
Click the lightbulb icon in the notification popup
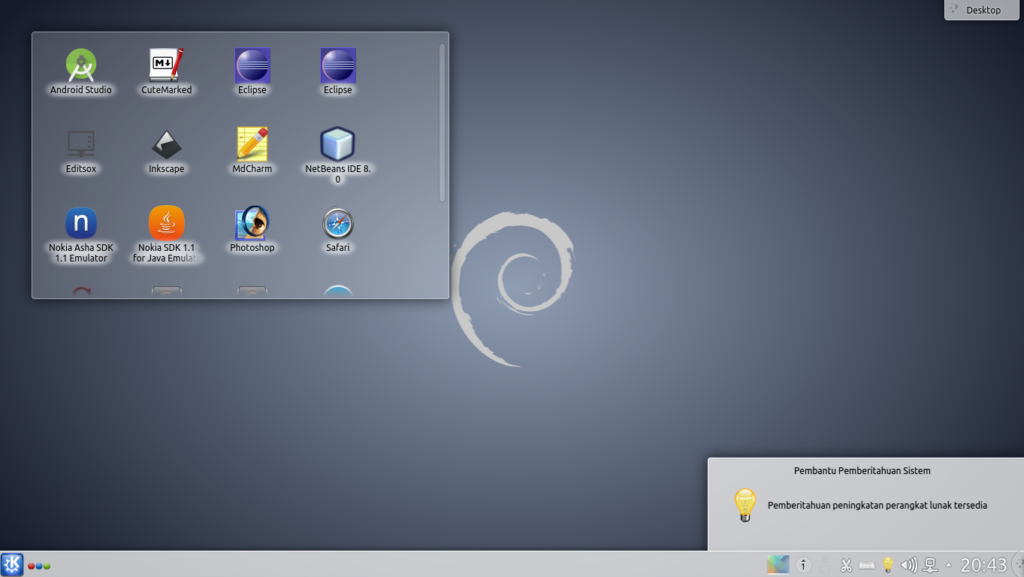(744, 505)
